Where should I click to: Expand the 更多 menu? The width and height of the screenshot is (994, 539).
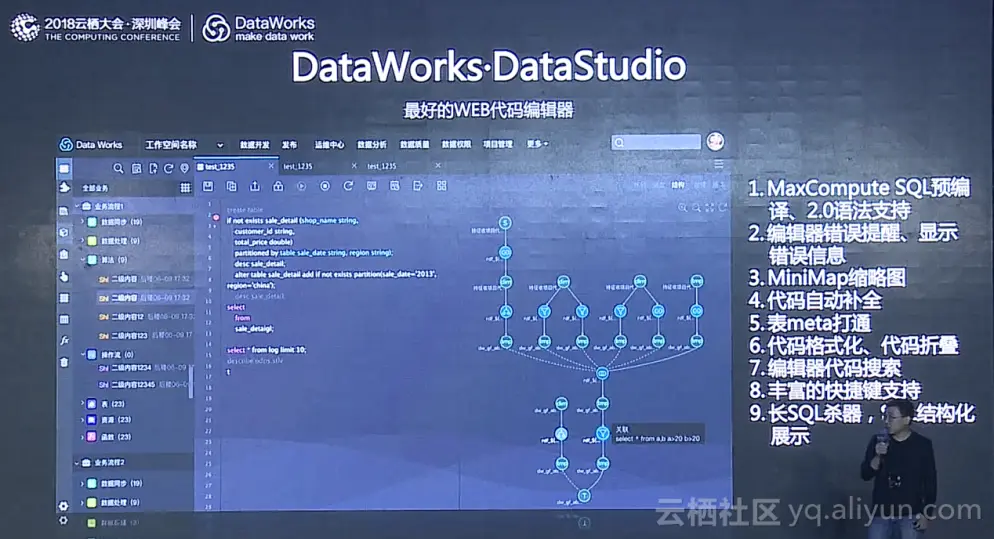coord(537,144)
